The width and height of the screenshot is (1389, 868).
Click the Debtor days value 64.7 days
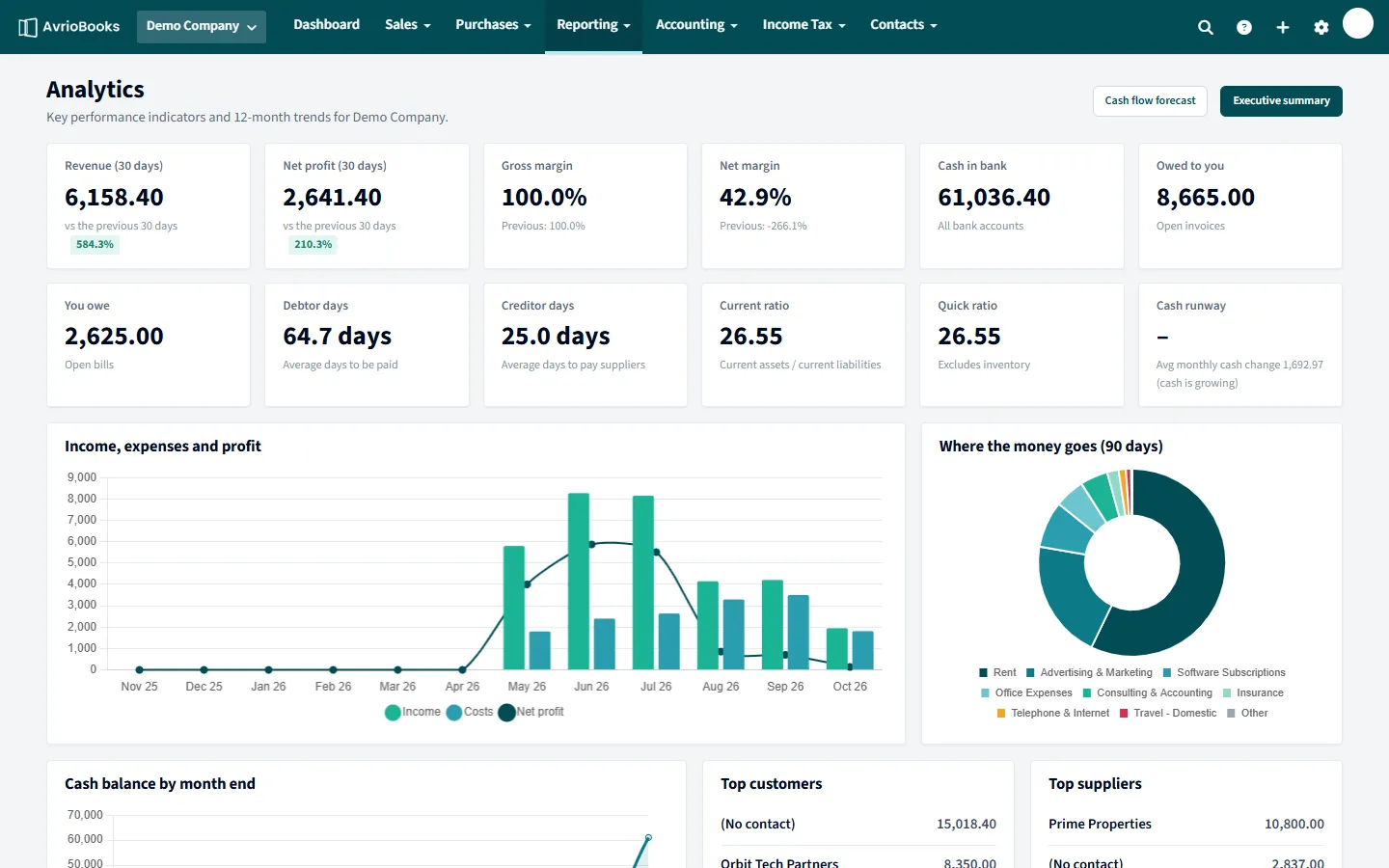[338, 337]
